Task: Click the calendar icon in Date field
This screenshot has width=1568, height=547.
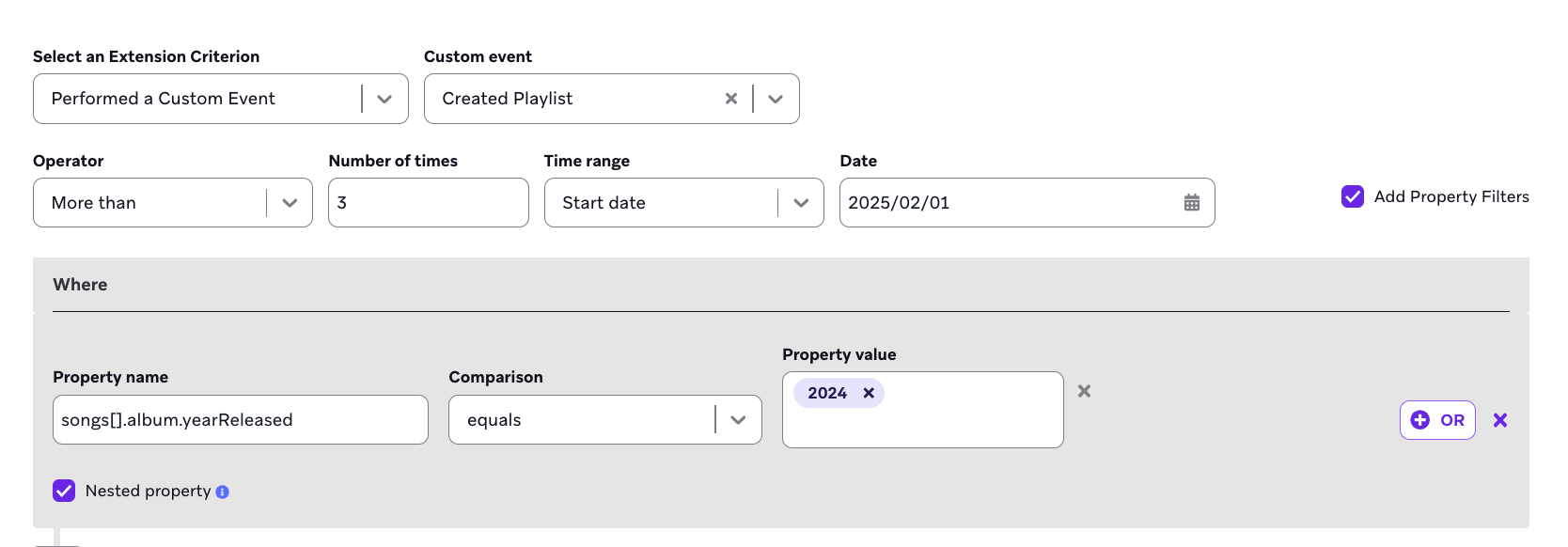Action: 1191,203
